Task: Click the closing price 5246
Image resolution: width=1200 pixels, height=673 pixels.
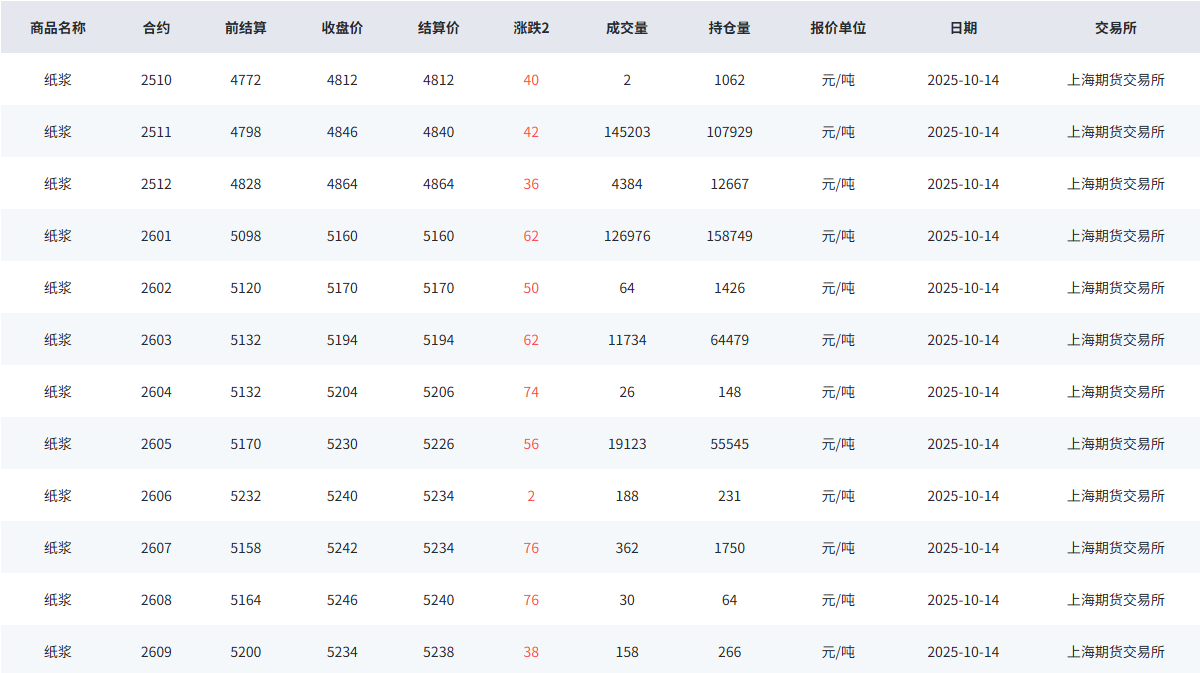Action: pos(342,600)
